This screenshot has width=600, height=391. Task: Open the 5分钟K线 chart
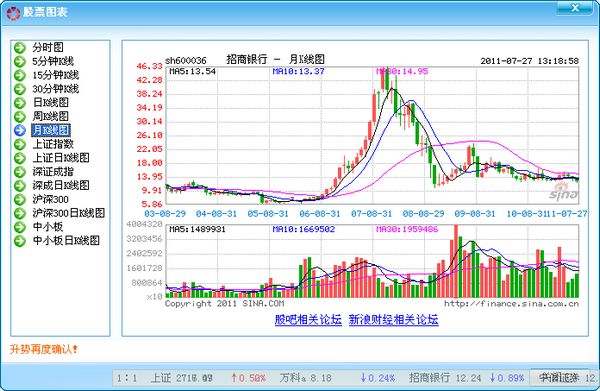(53, 61)
